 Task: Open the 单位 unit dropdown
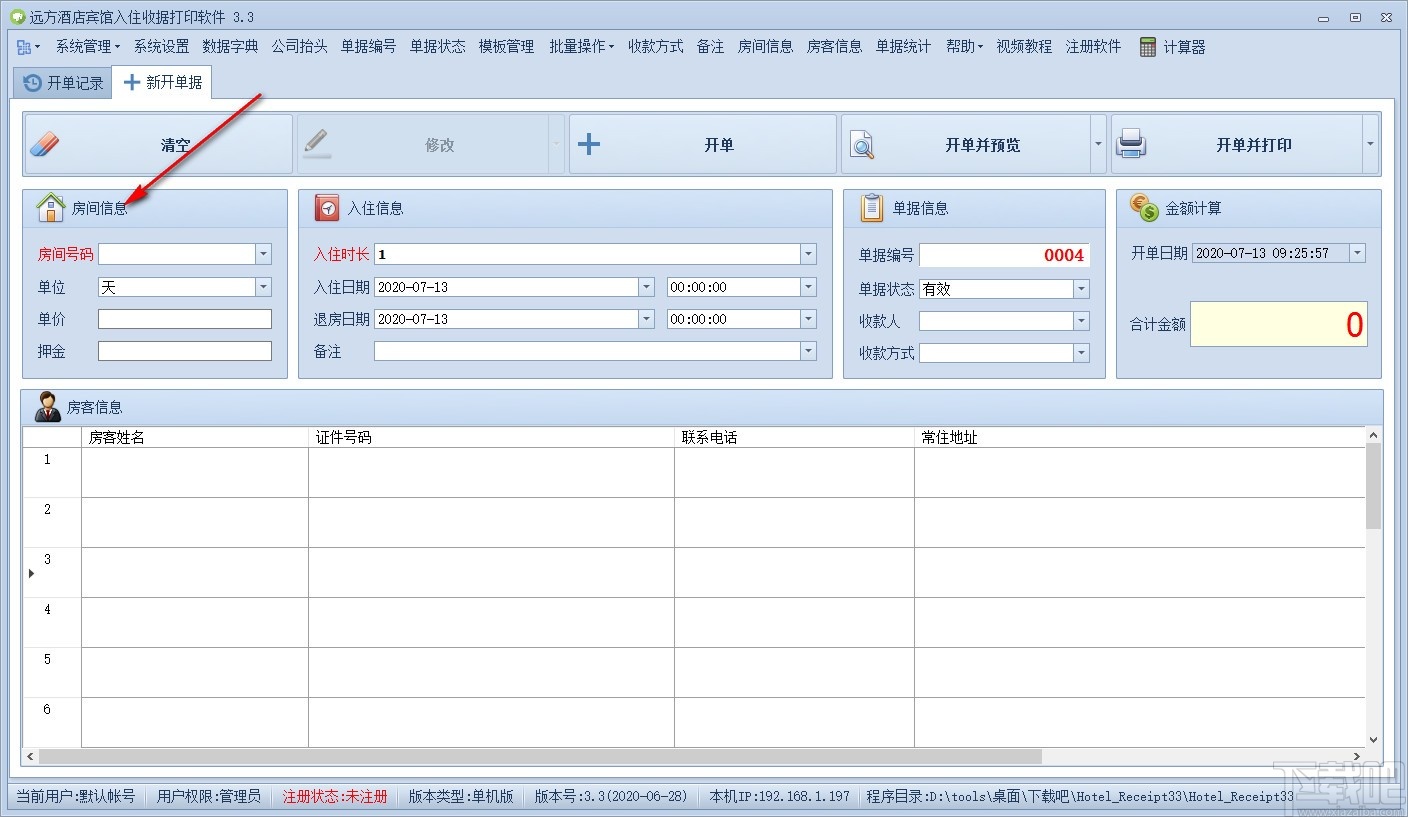pos(264,287)
